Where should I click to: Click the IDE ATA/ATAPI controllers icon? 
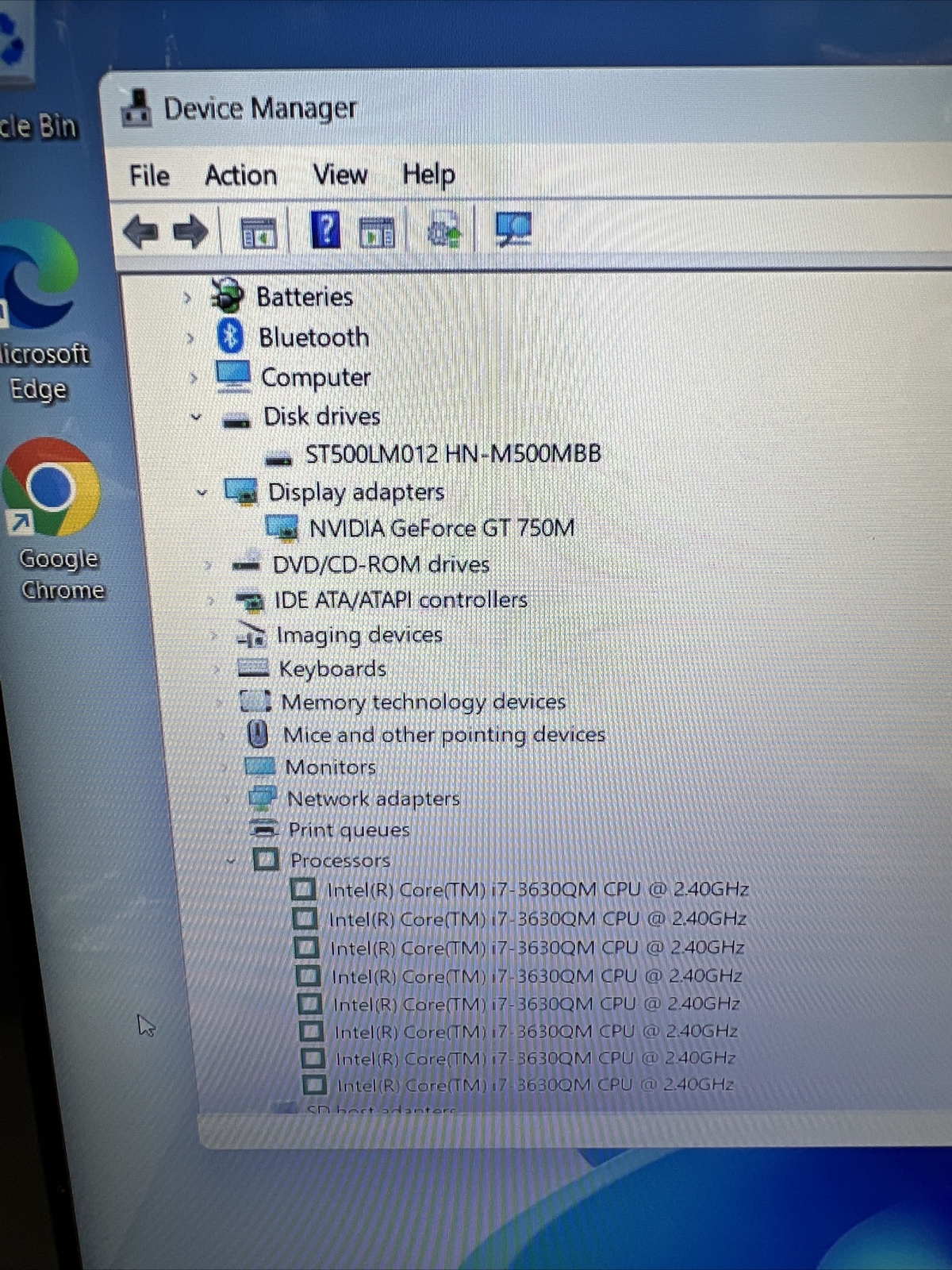(x=249, y=601)
